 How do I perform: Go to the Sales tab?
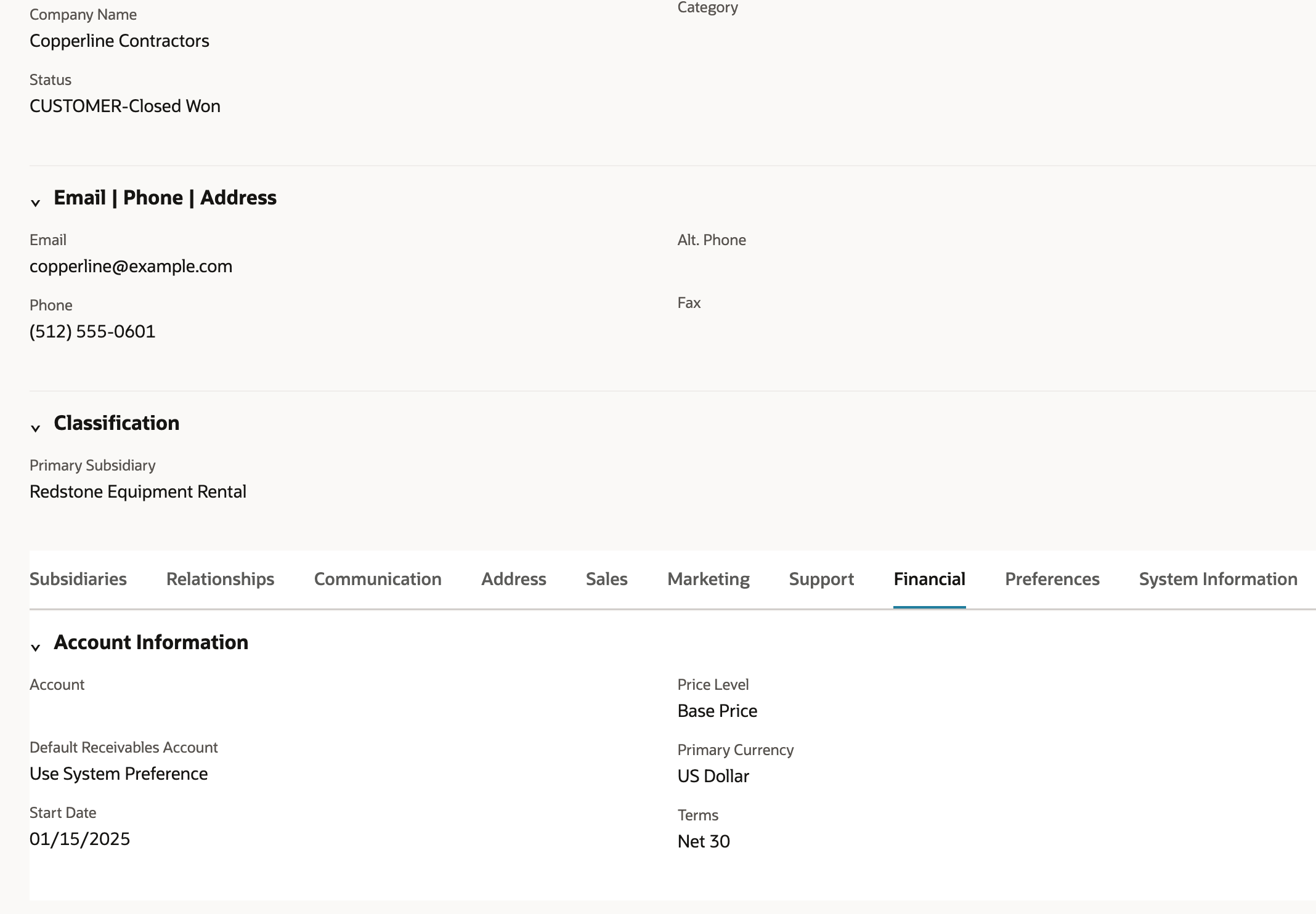[x=607, y=579]
